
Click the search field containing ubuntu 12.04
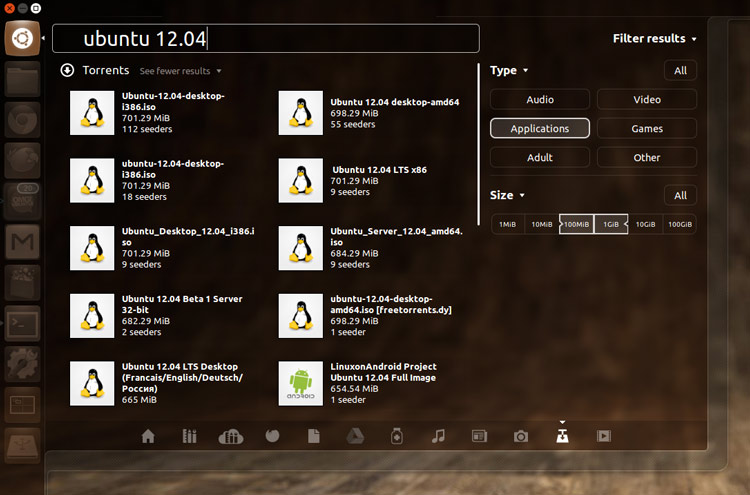[x=265, y=38]
